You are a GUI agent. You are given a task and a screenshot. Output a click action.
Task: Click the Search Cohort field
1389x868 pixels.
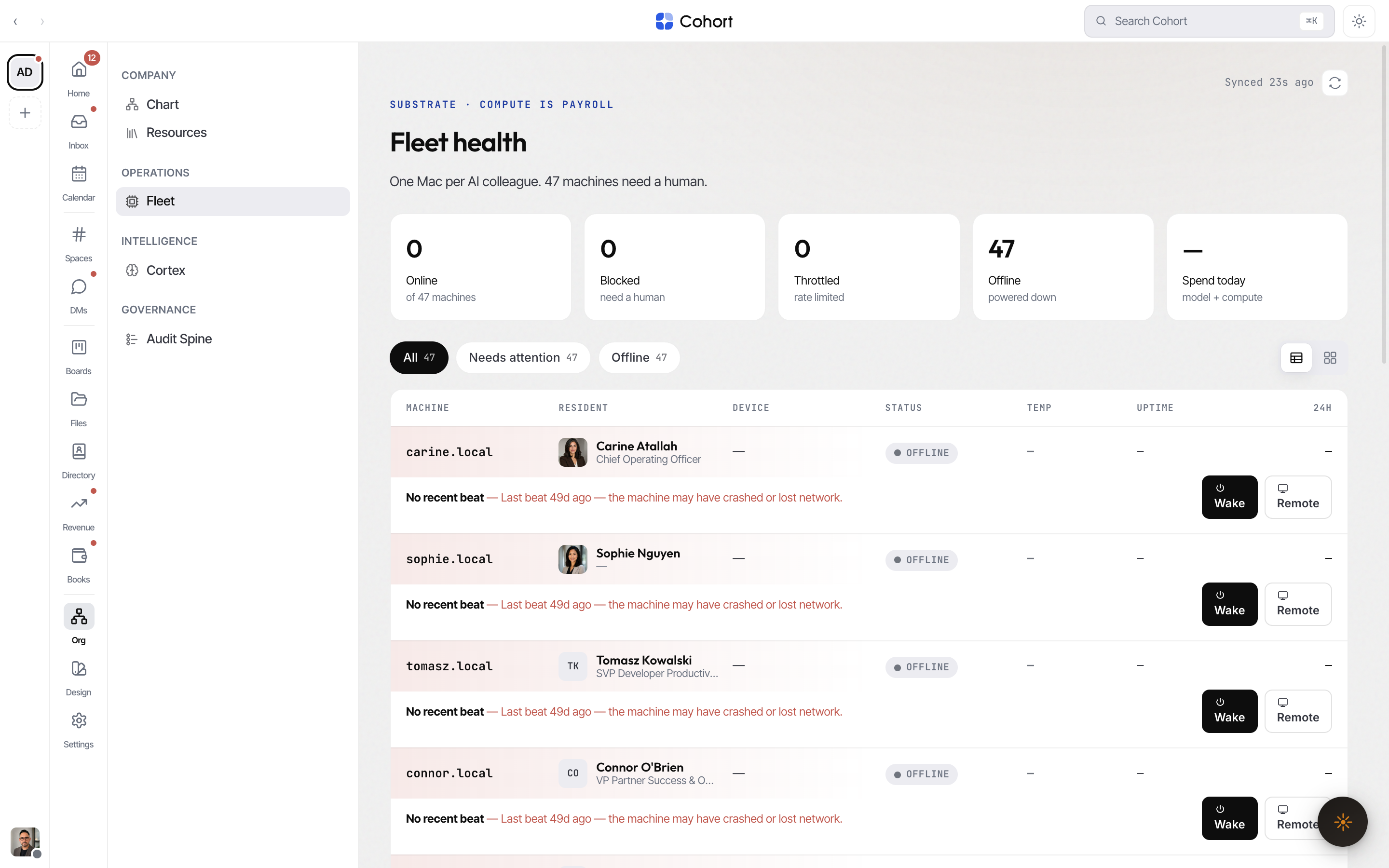[1209, 21]
